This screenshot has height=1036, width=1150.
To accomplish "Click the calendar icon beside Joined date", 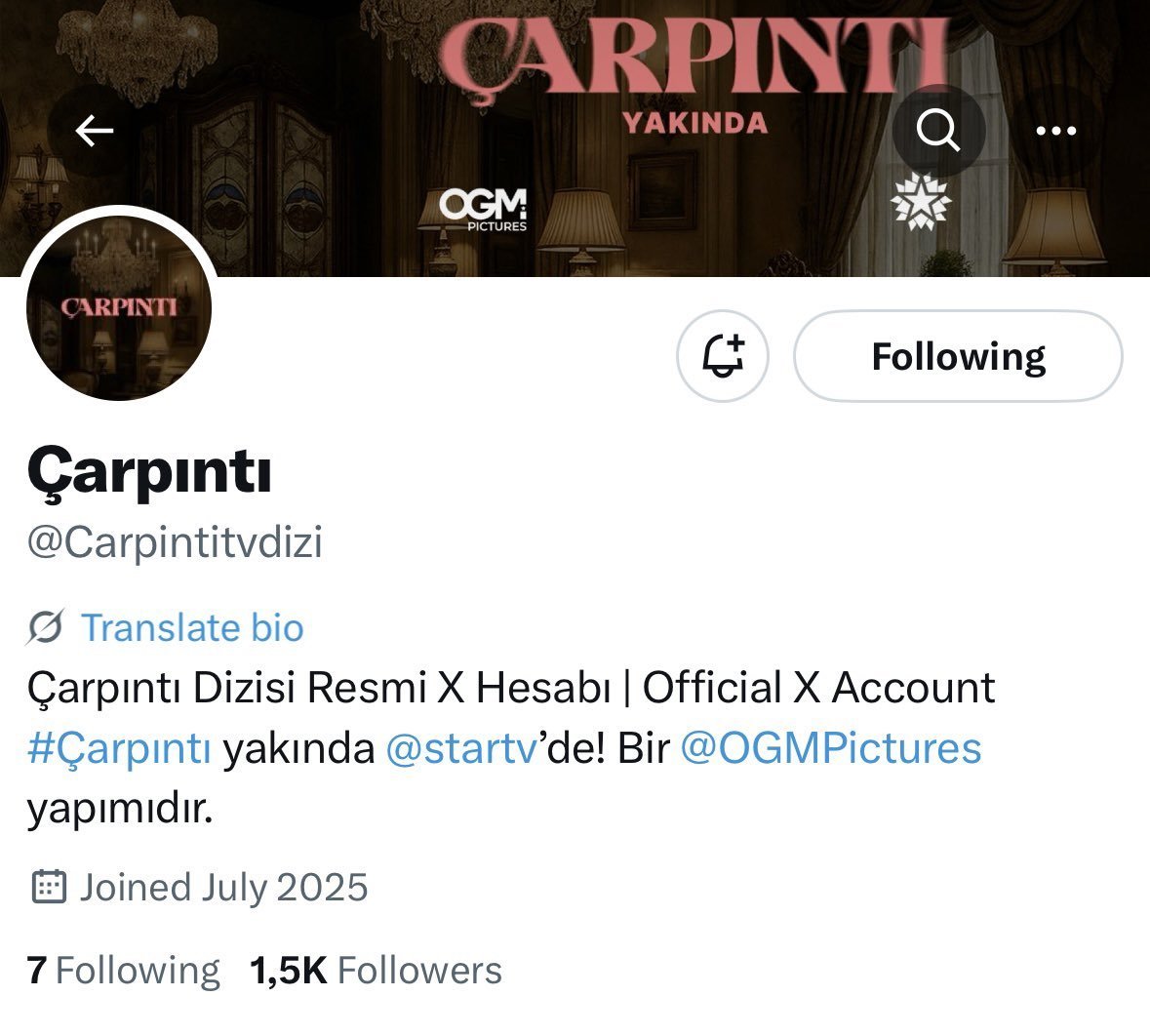I will point(49,887).
